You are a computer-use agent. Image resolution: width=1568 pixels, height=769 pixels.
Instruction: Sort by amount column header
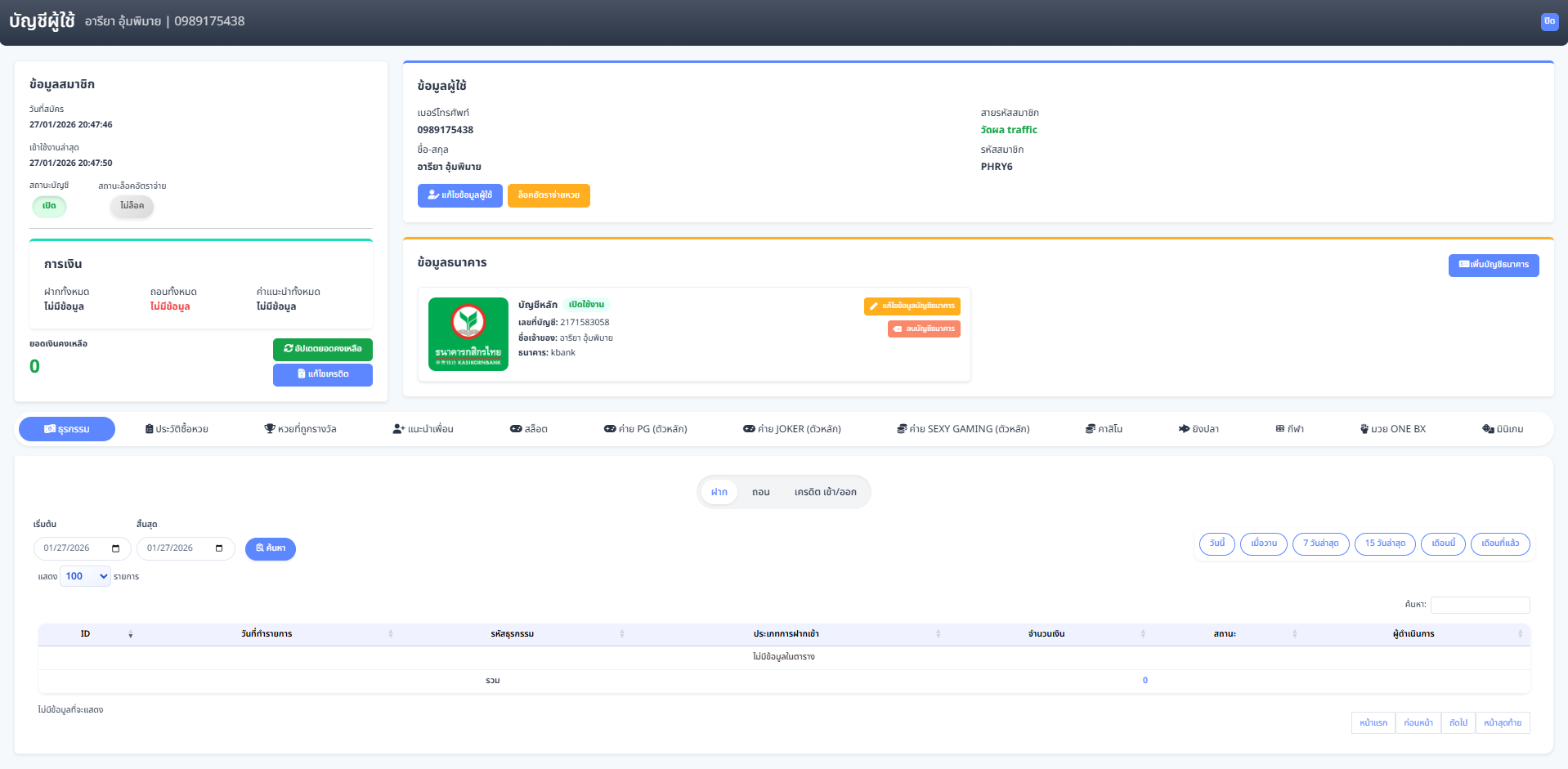coord(1046,634)
